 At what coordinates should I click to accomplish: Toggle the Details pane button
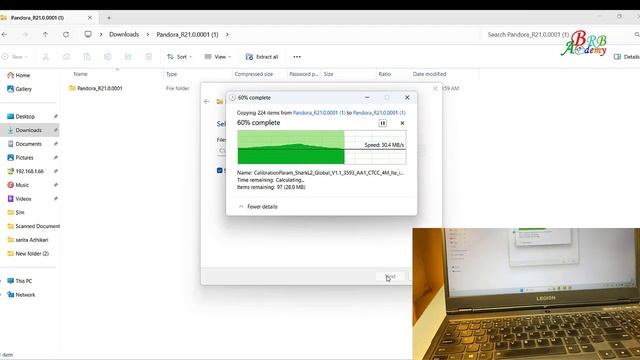pyautogui.click(x=627, y=57)
